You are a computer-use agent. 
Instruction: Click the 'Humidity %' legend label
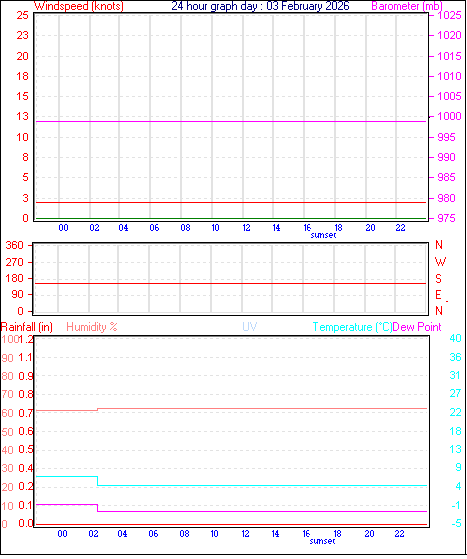point(92,327)
